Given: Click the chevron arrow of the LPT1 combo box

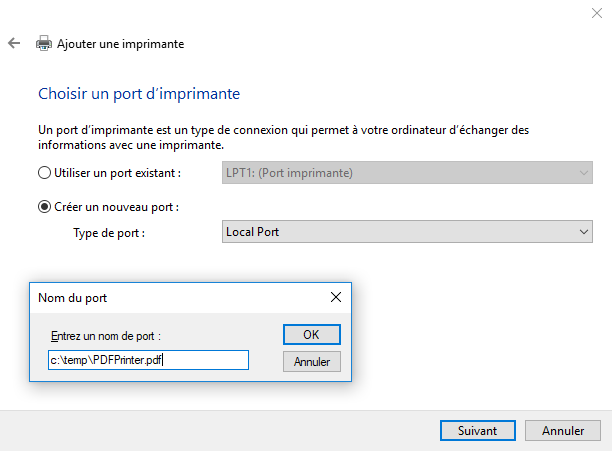Looking at the screenshot, I should click(584, 173).
